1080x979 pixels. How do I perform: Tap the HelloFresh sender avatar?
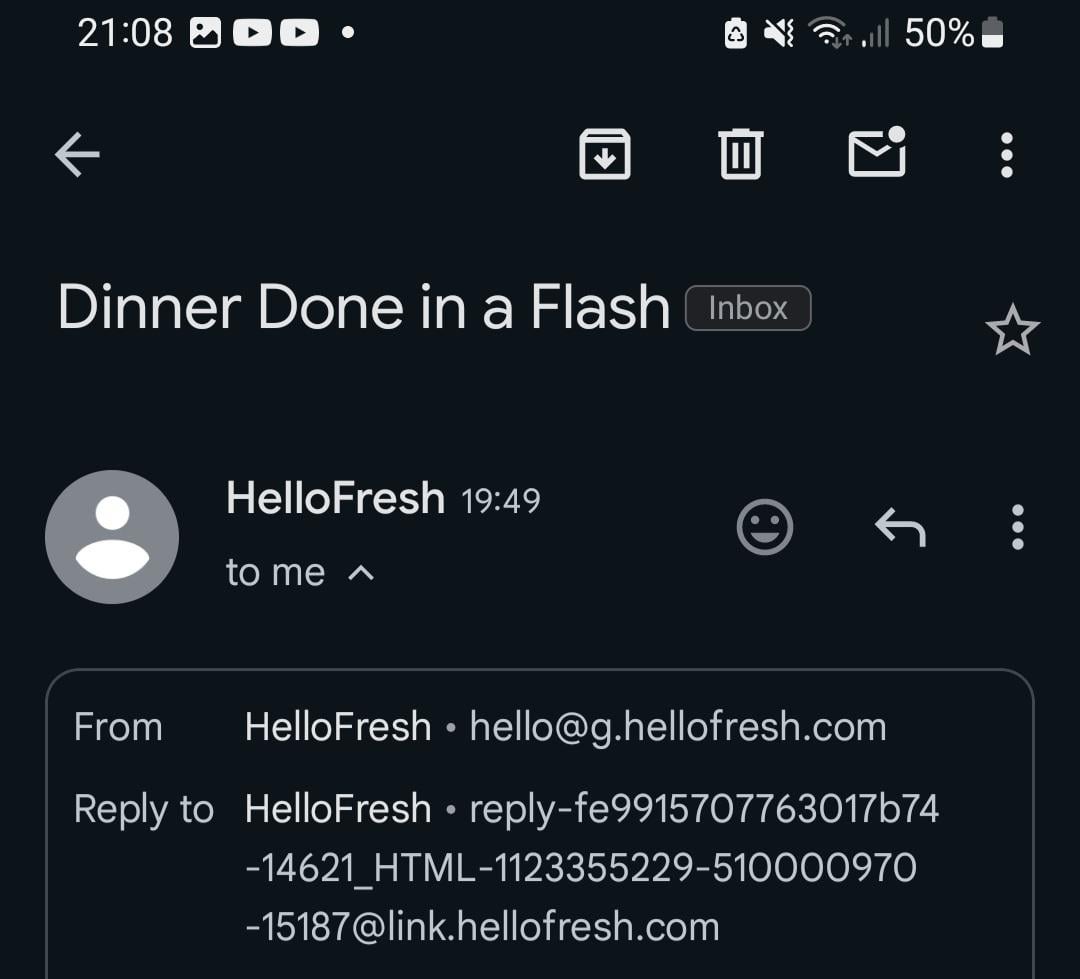(112, 537)
